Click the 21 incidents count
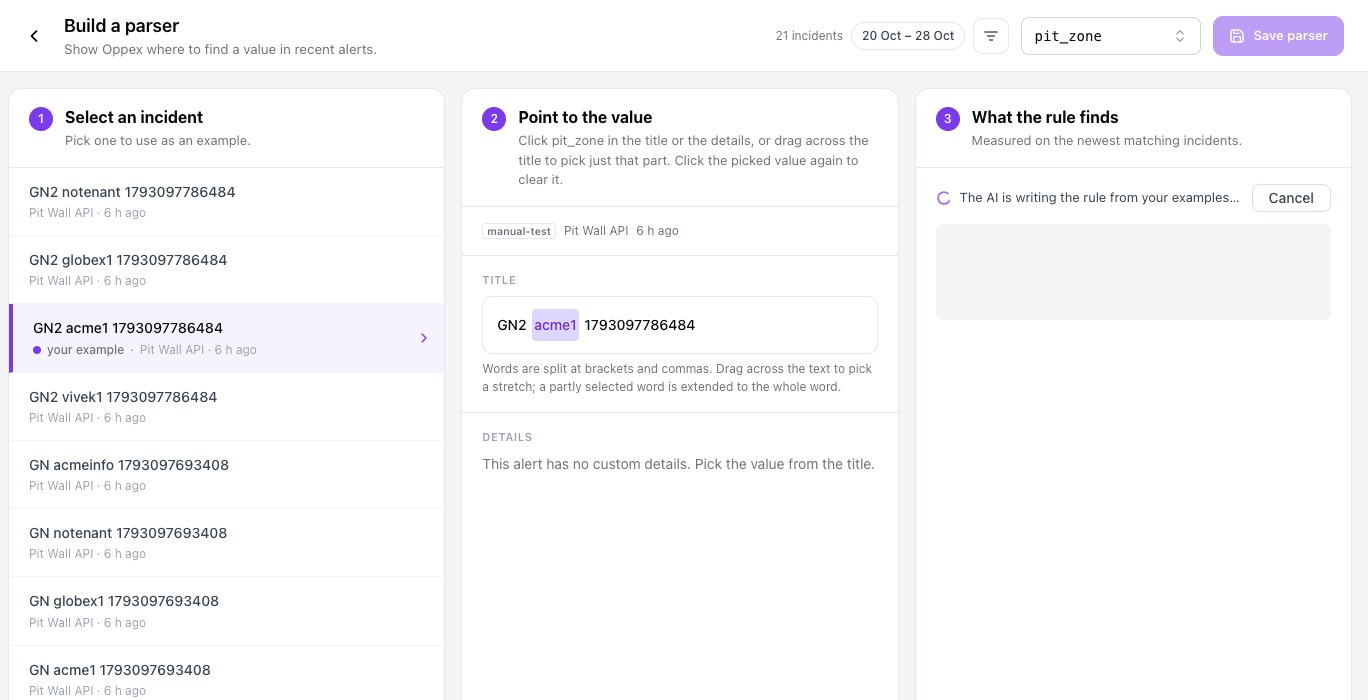 click(x=809, y=36)
